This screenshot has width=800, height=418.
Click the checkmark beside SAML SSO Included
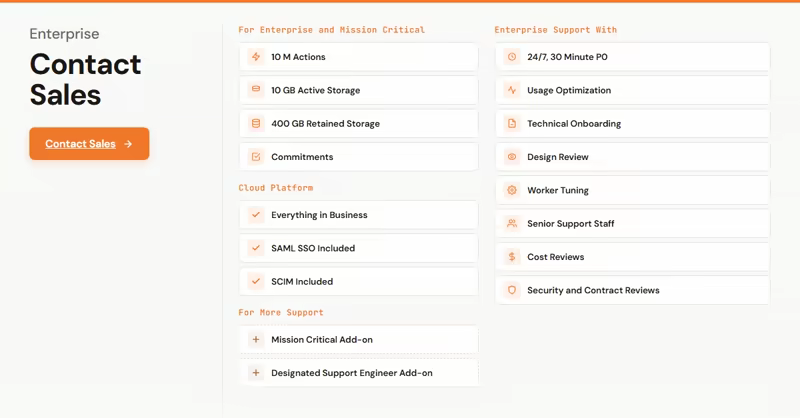click(x=256, y=248)
